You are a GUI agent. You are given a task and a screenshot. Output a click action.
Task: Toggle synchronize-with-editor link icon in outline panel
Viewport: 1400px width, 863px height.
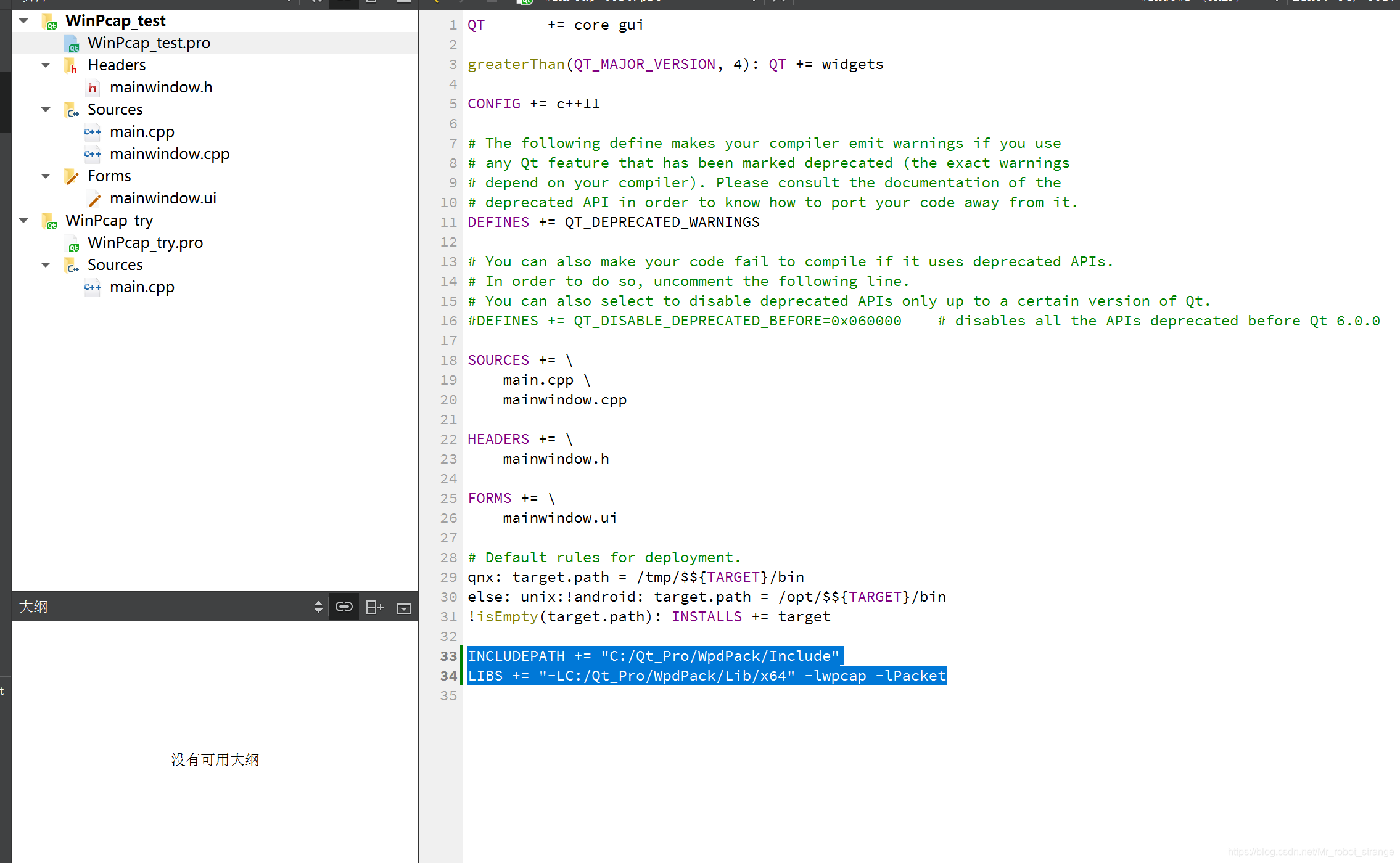point(344,607)
